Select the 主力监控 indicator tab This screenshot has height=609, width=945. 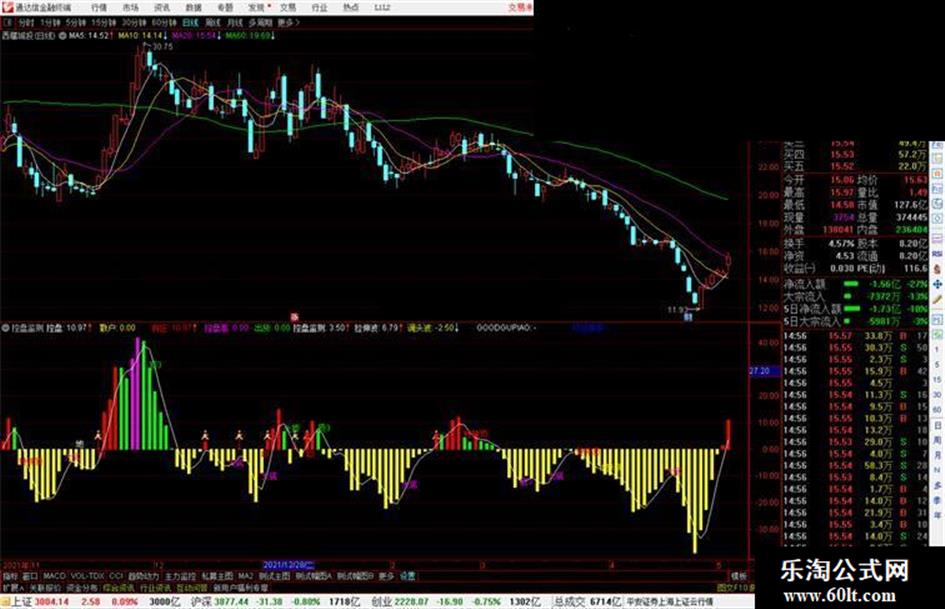point(180,576)
